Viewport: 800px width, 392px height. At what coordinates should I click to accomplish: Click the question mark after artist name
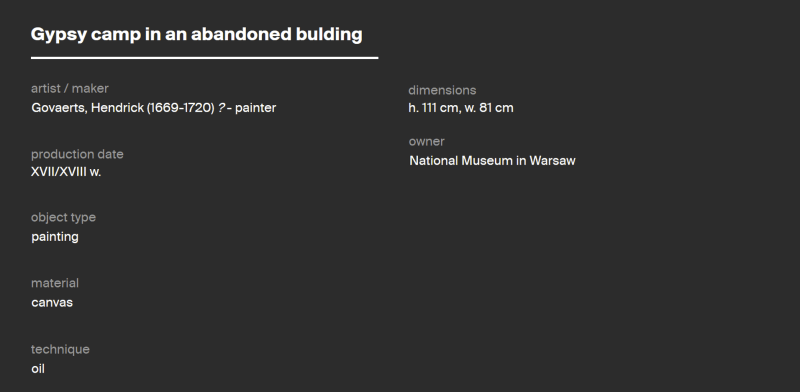(221, 108)
